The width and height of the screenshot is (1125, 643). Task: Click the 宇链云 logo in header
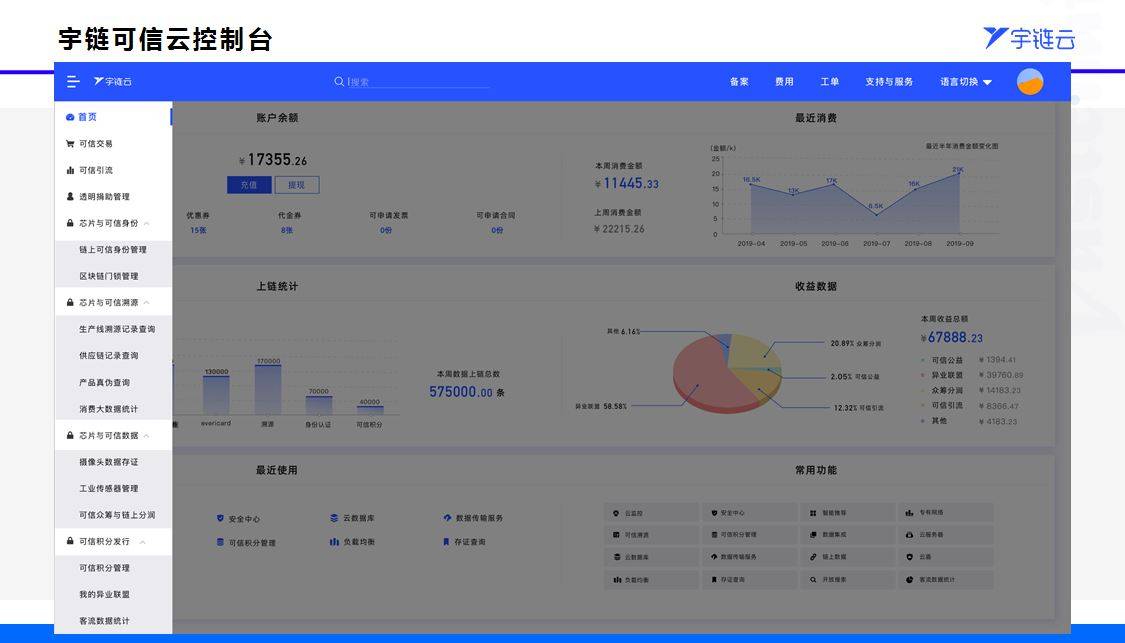[x=113, y=82]
